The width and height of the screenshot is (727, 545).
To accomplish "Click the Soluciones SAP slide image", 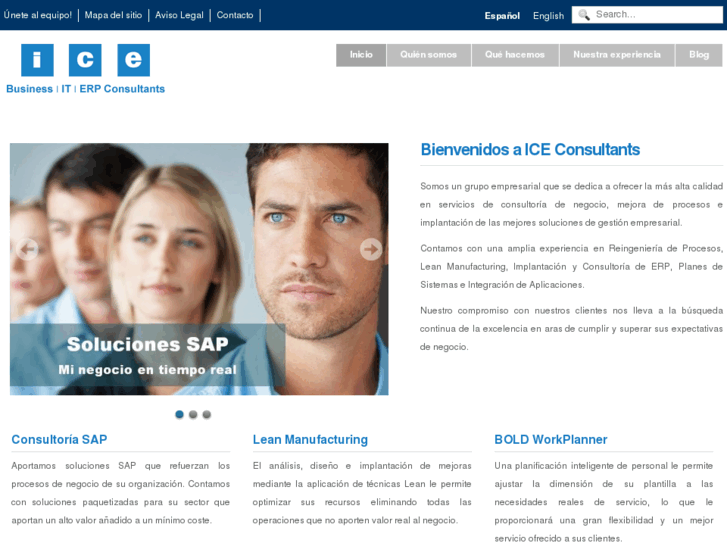I will 199,269.
